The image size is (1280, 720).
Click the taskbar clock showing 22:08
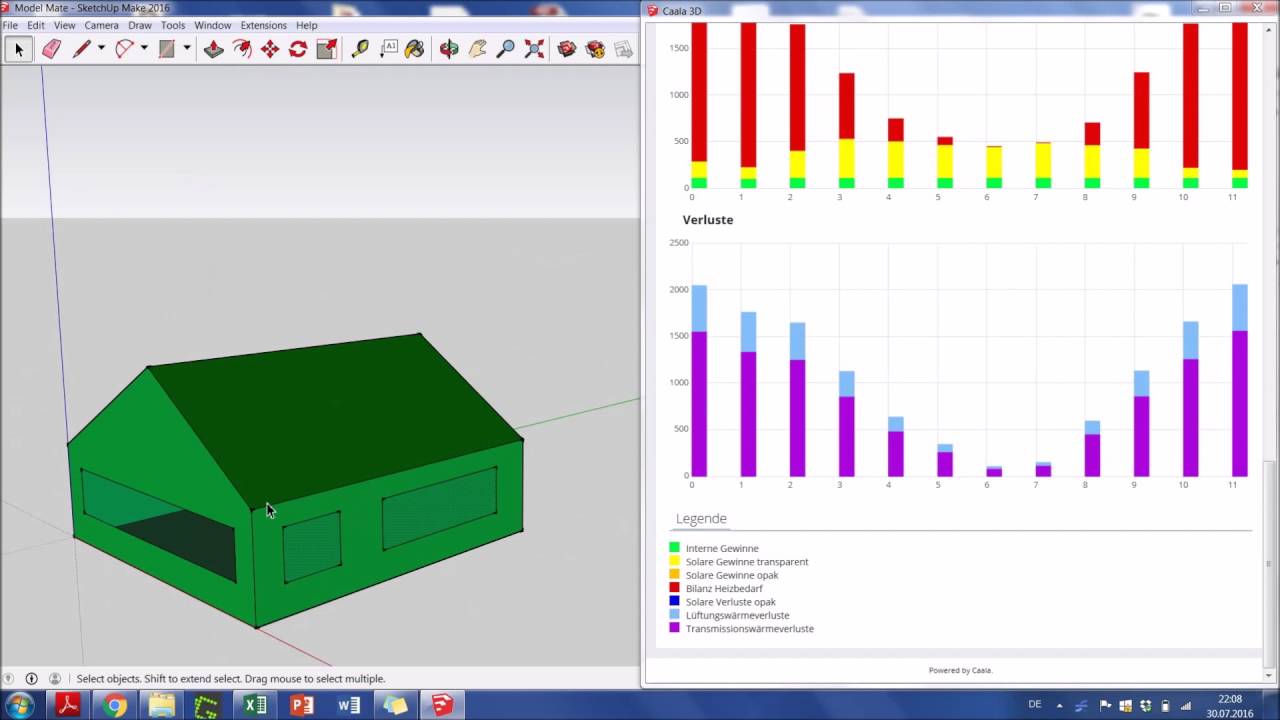pyautogui.click(x=1229, y=706)
